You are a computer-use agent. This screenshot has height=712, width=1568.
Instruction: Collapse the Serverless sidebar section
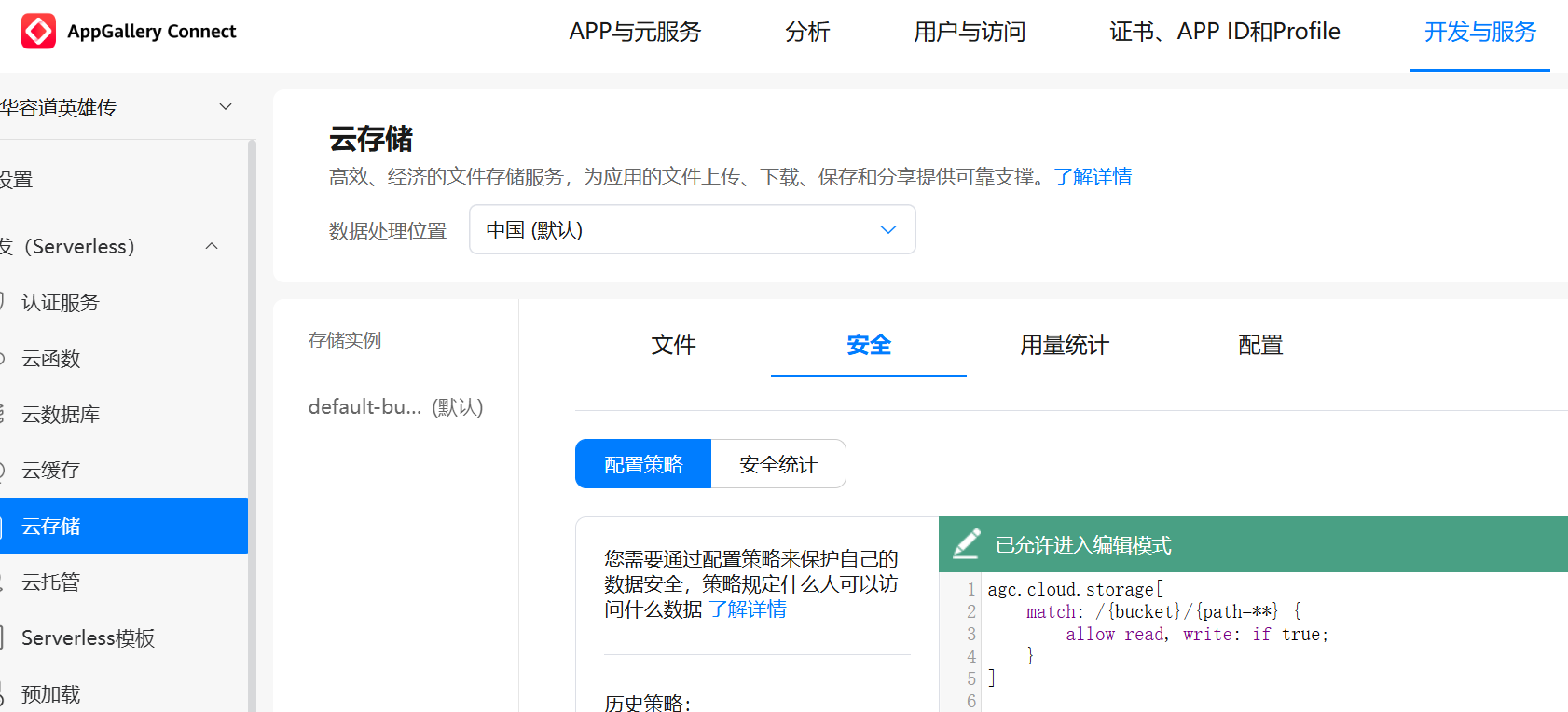pos(212,246)
